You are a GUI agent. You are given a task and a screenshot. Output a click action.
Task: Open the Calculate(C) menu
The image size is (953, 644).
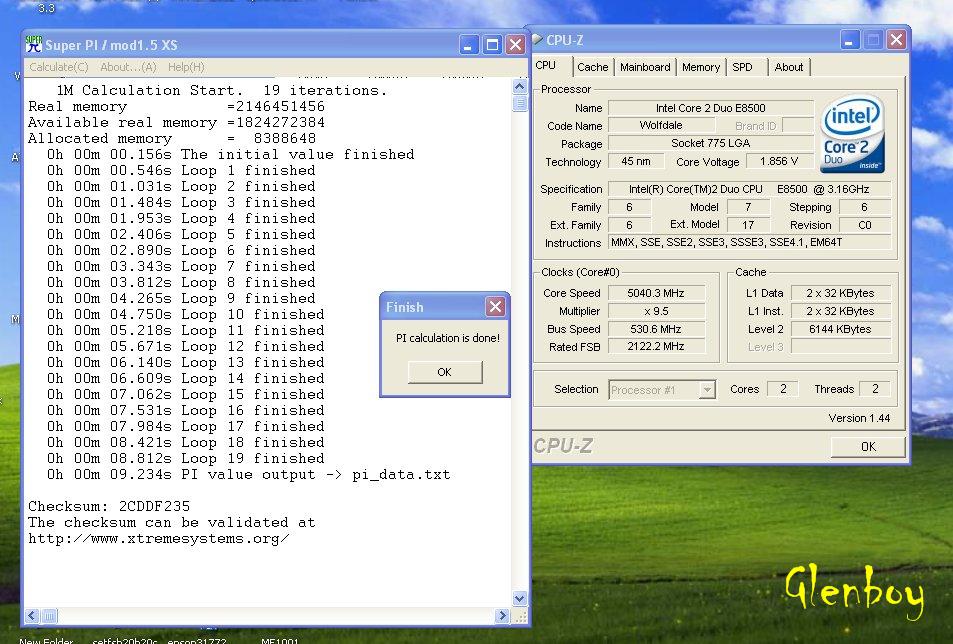point(58,67)
